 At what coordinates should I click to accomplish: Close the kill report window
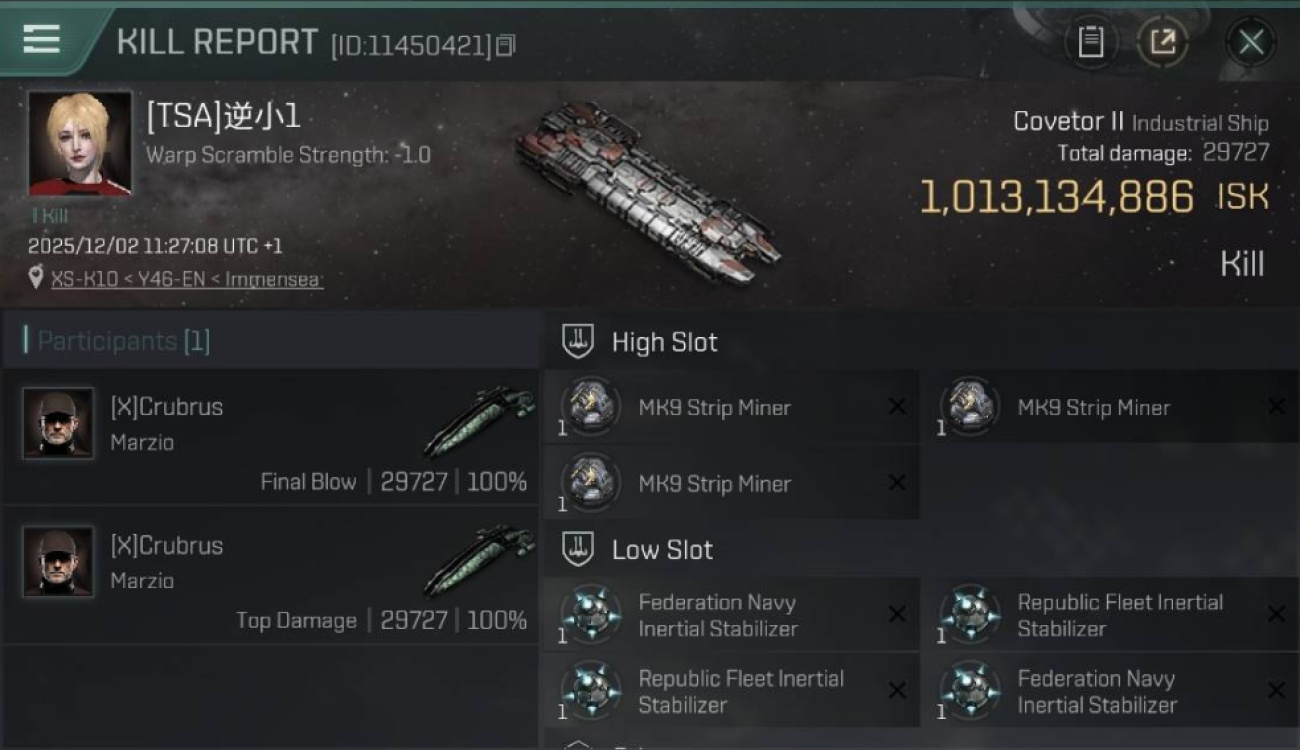point(1251,42)
